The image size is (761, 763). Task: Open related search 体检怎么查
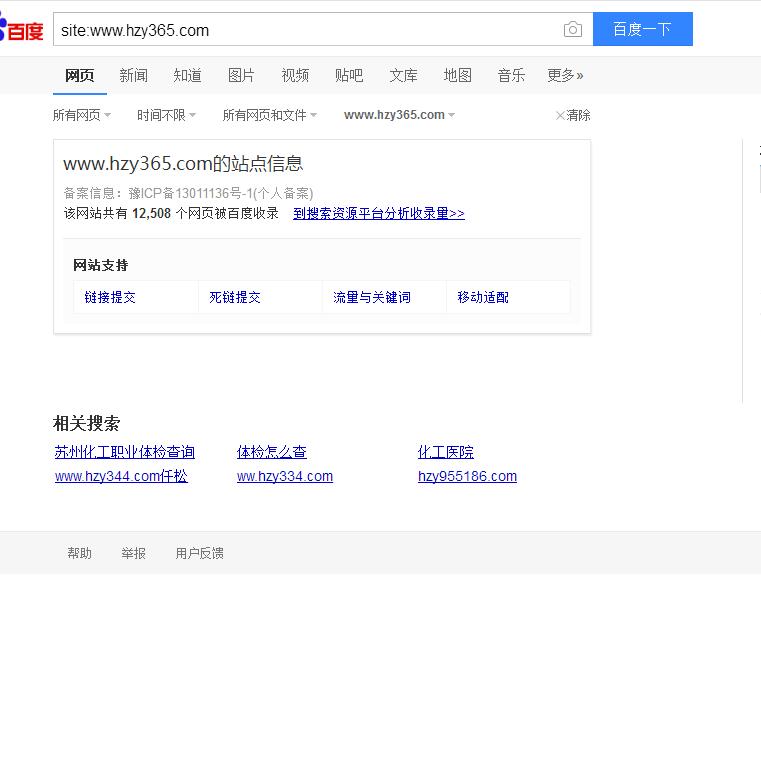[x=272, y=452]
